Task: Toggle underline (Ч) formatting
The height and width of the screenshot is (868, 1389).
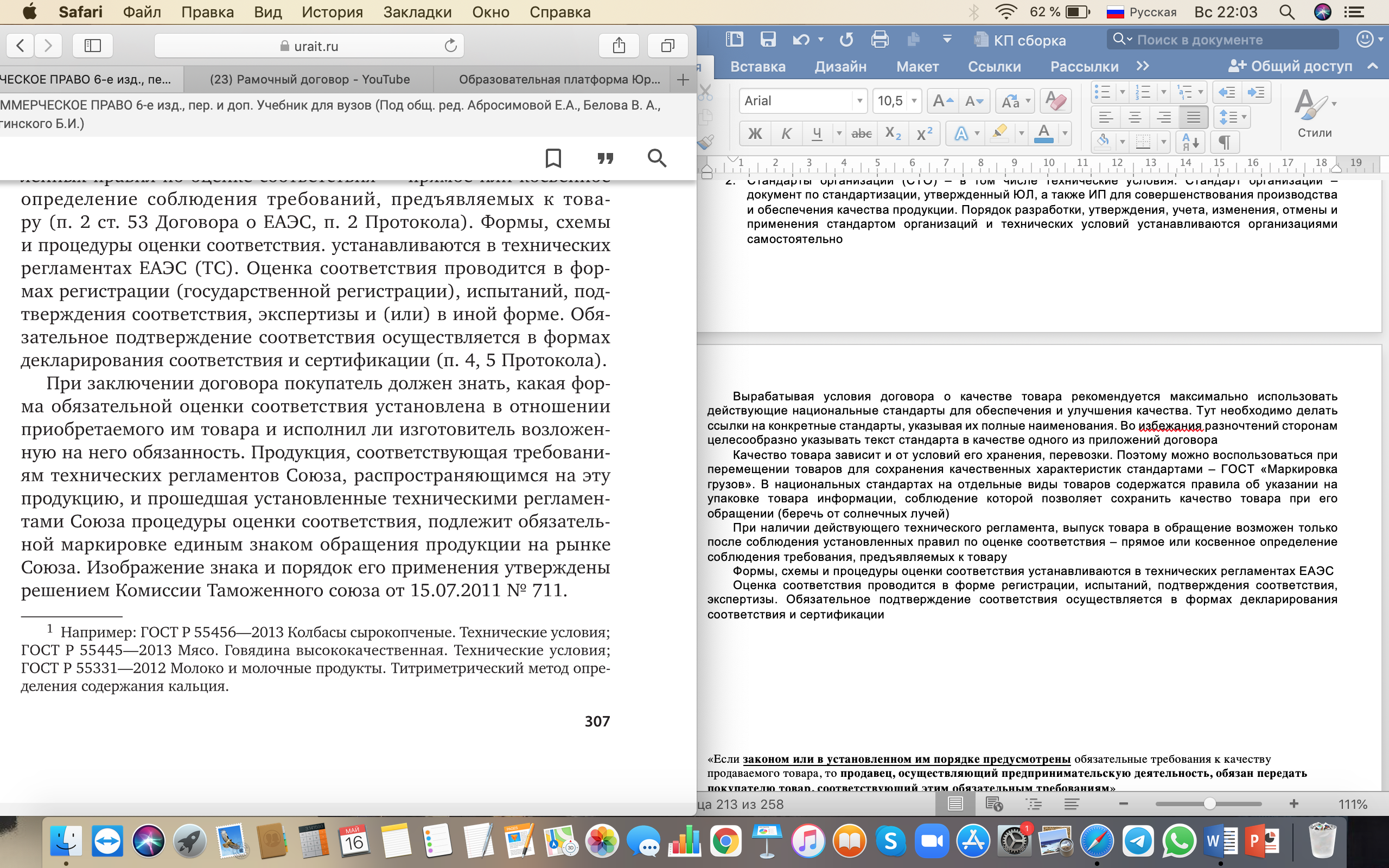Action: coord(817,134)
